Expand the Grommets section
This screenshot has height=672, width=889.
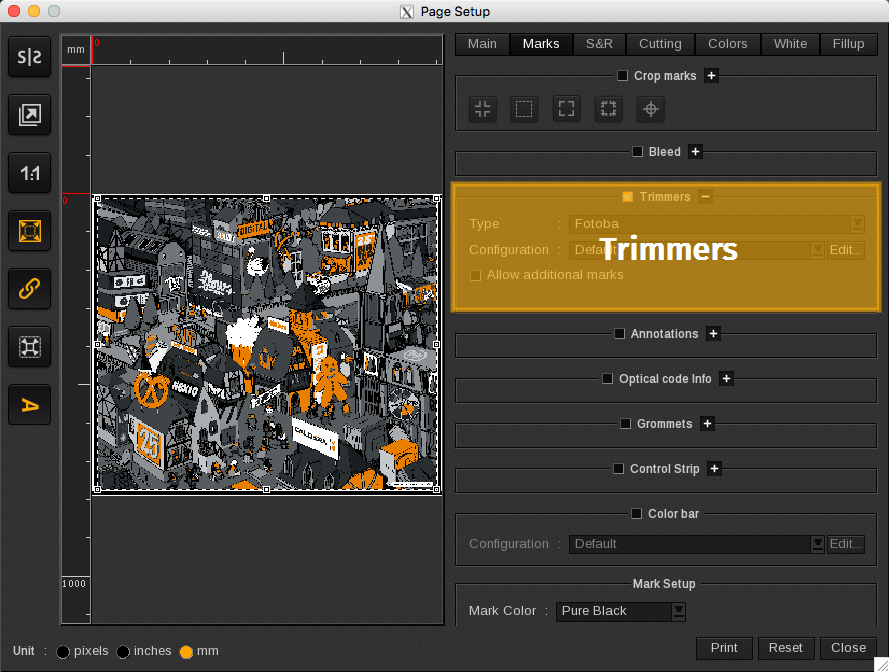click(707, 424)
